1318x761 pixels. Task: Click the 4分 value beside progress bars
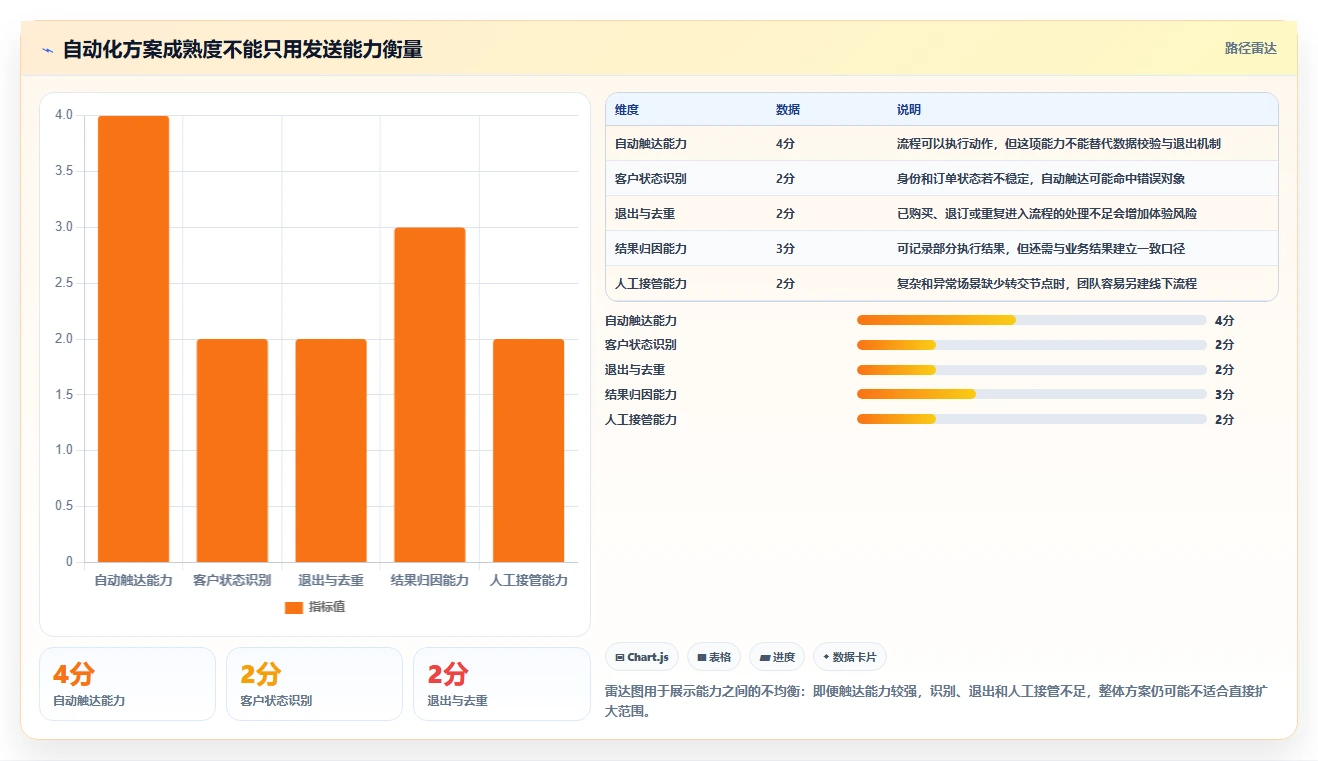1225,321
